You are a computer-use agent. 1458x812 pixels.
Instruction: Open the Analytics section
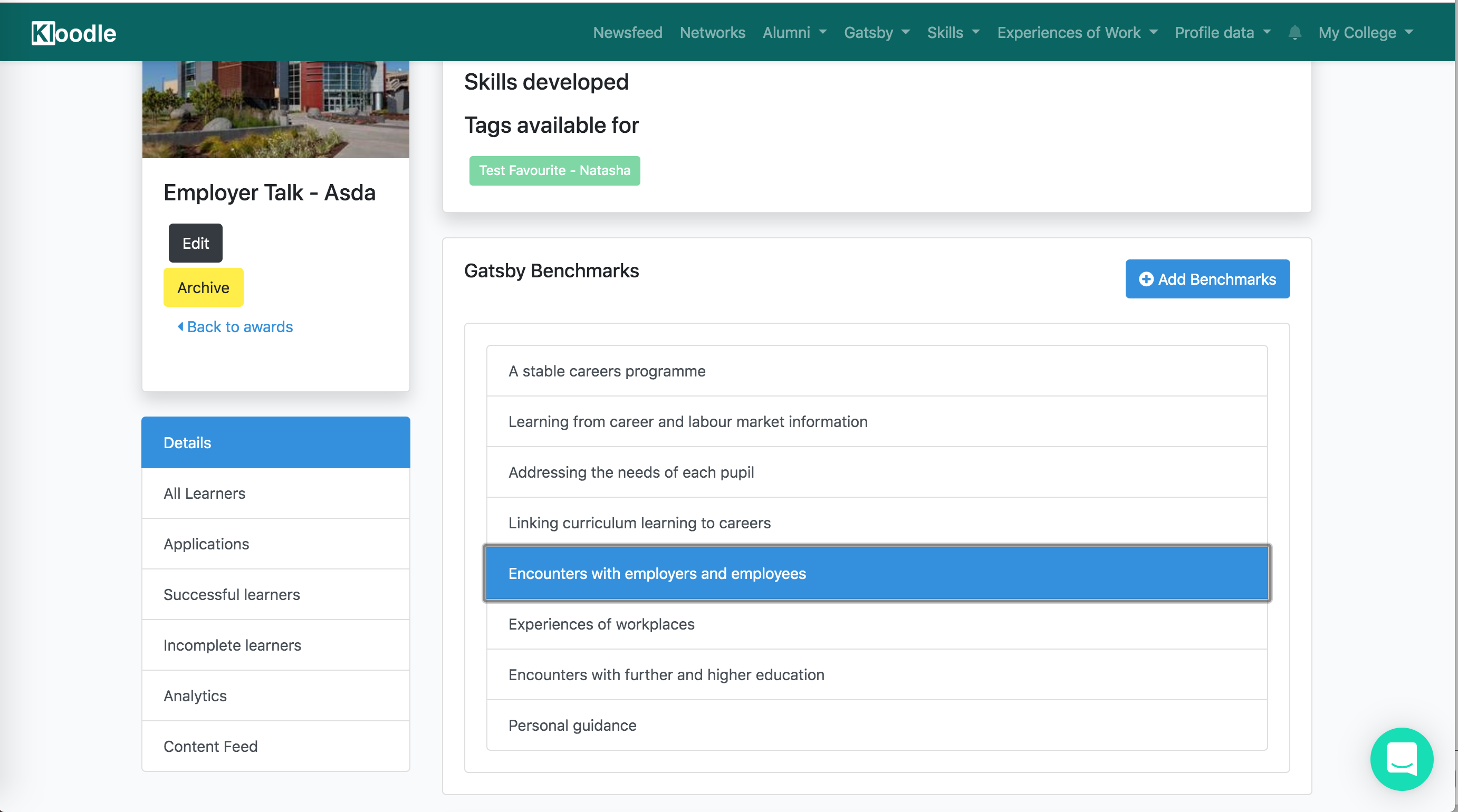point(276,695)
